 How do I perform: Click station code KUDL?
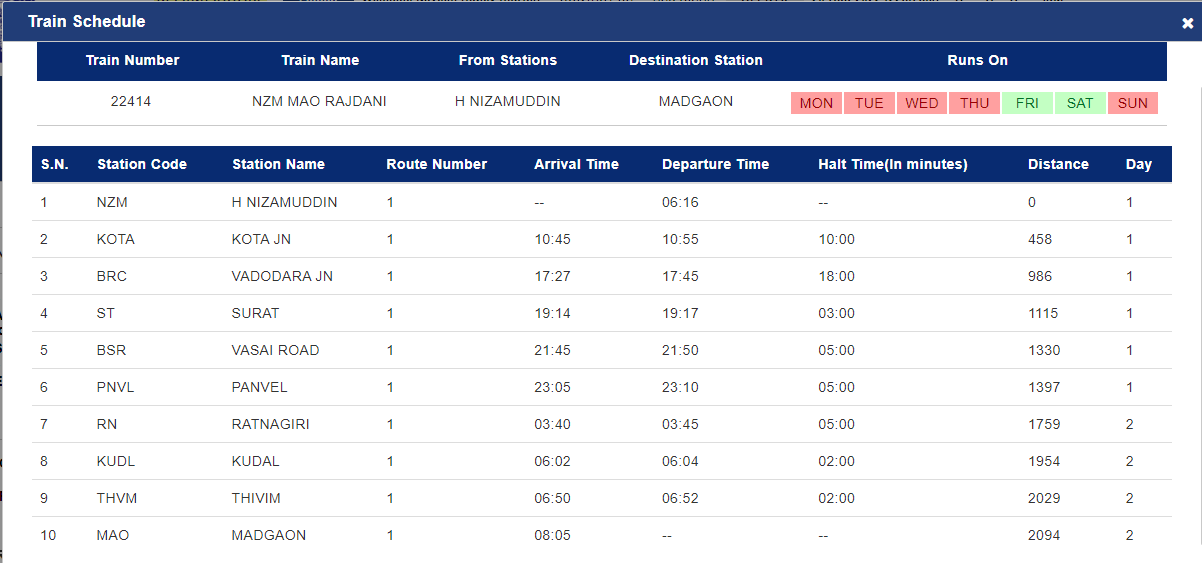tap(115, 461)
